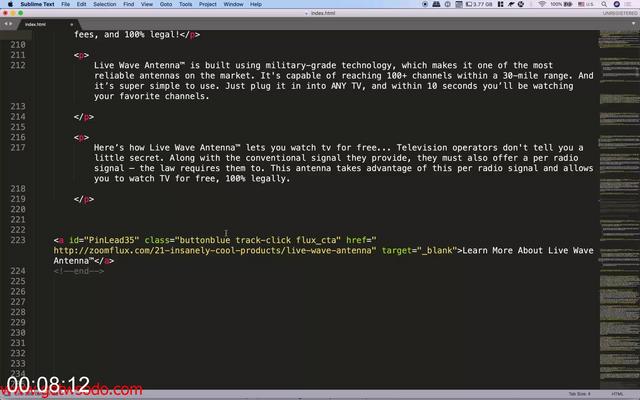This screenshot has height=400, width=640.
Task: Open the Edit menu
Action: [x=81, y=4]
